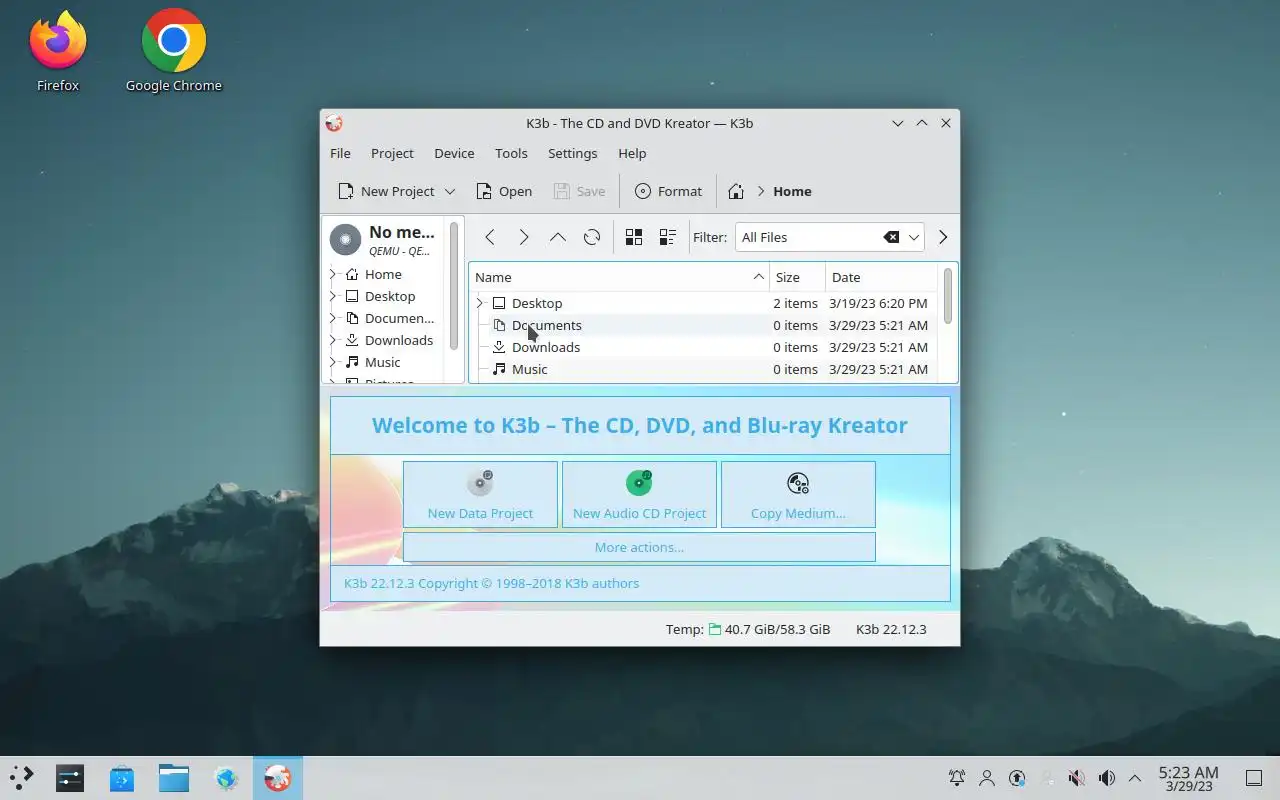Switch to icons view mode
The image size is (1280, 800).
tap(634, 237)
